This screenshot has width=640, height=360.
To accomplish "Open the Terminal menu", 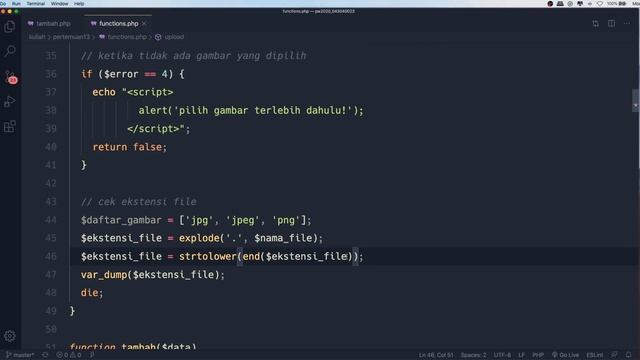I will pyautogui.click(x=36, y=4).
